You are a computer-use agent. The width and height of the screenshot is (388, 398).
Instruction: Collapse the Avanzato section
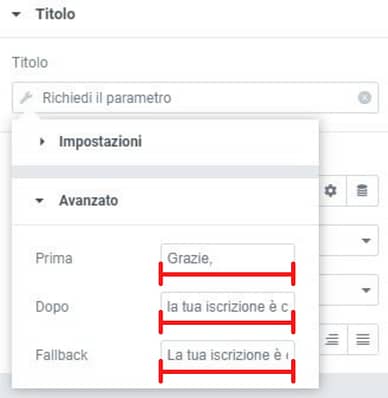coord(39,201)
